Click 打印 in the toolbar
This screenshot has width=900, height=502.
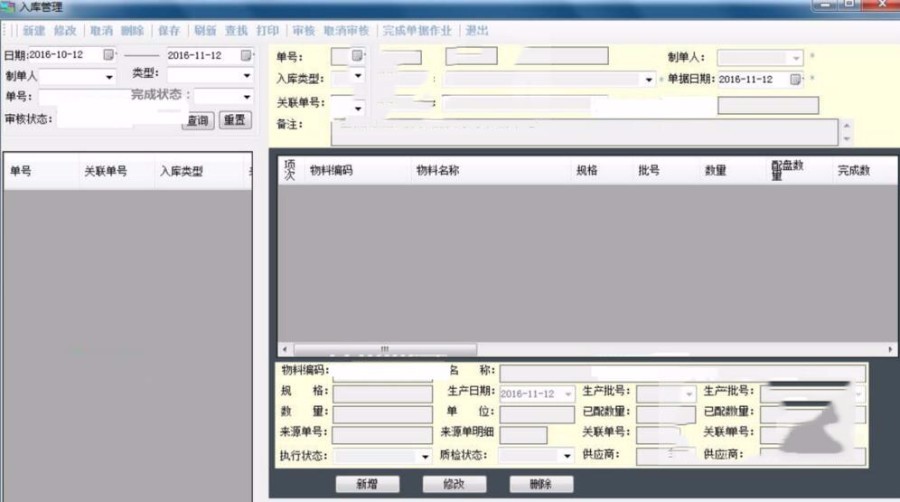(267, 31)
